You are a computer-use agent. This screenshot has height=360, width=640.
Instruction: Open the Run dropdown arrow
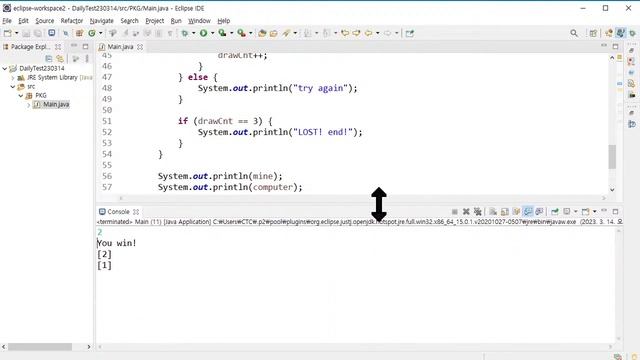[212, 33]
